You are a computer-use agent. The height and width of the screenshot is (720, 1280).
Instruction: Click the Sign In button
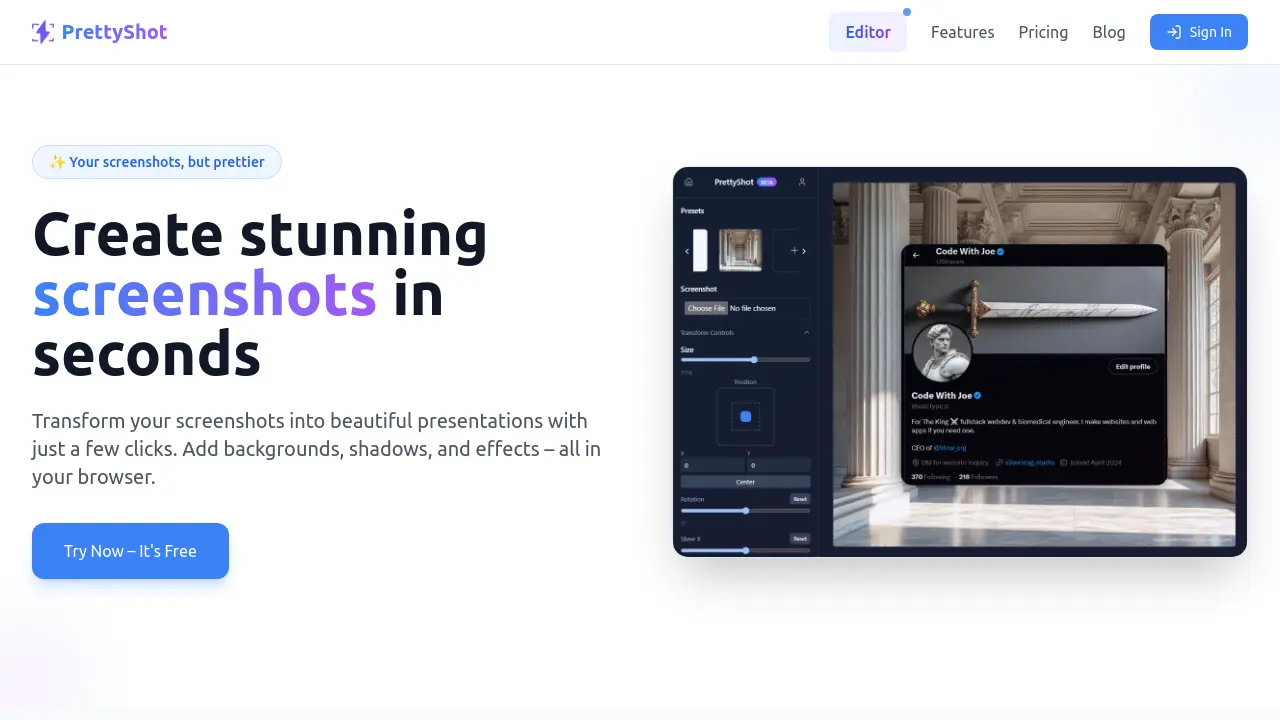pyautogui.click(x=1199, y=32)
